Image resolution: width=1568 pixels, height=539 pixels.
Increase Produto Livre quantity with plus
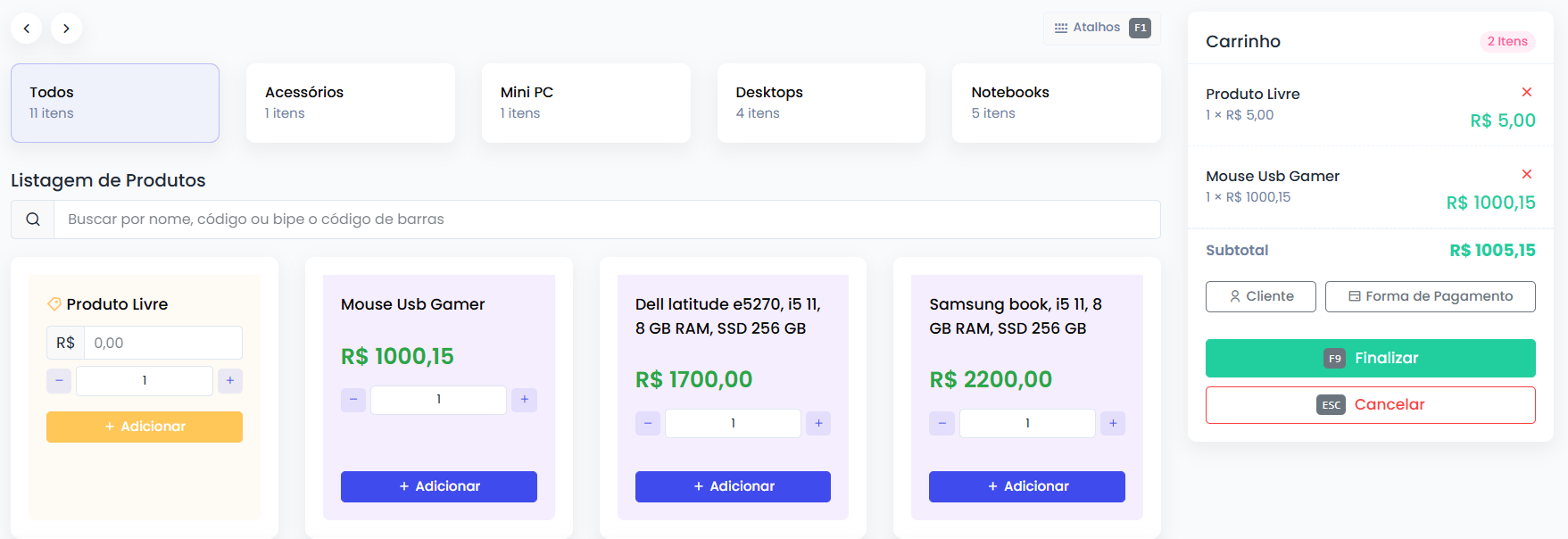[230, 381]
